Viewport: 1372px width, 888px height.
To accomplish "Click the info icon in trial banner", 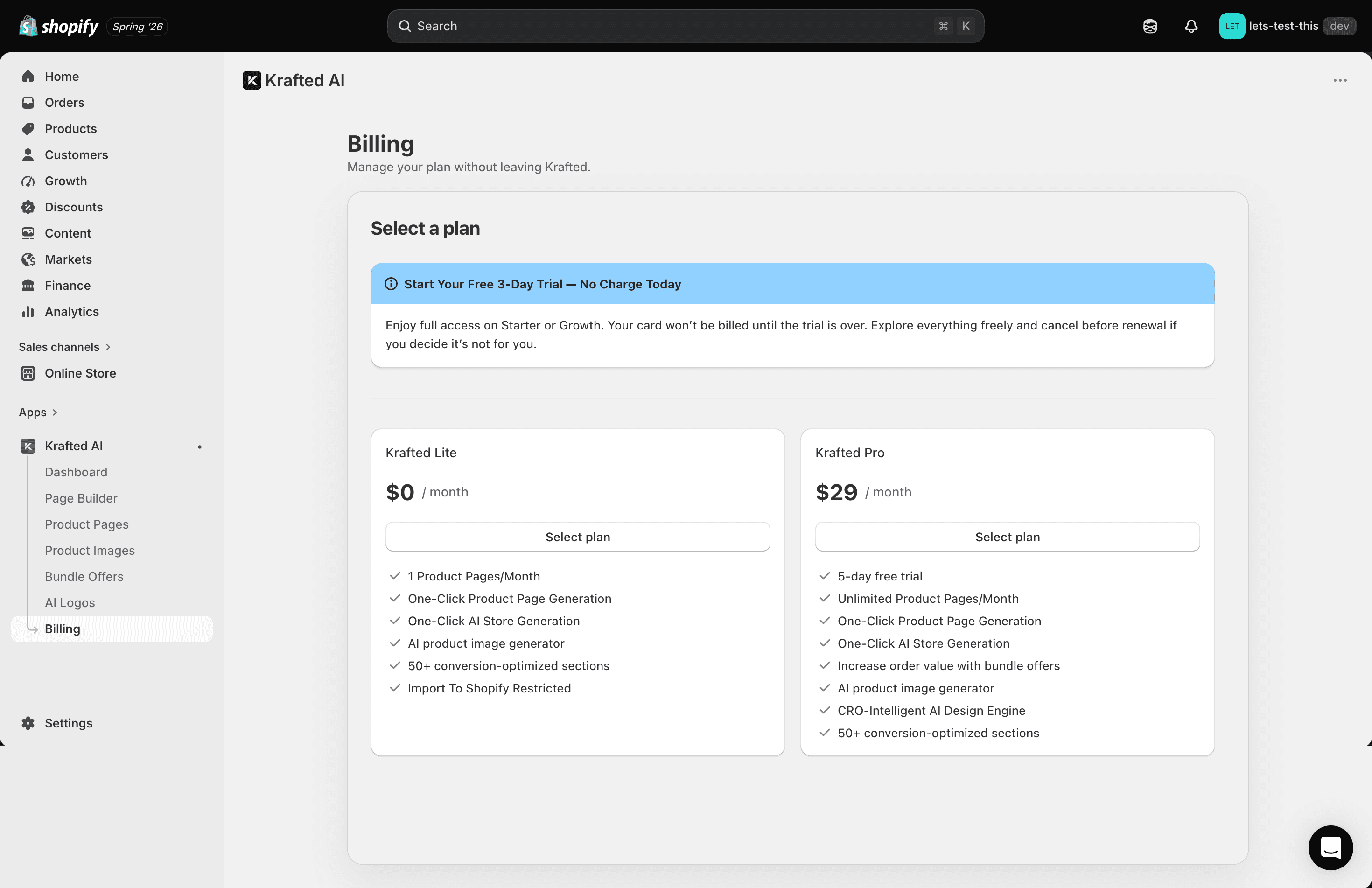I will pyautogui.click(x=391, y=284).
